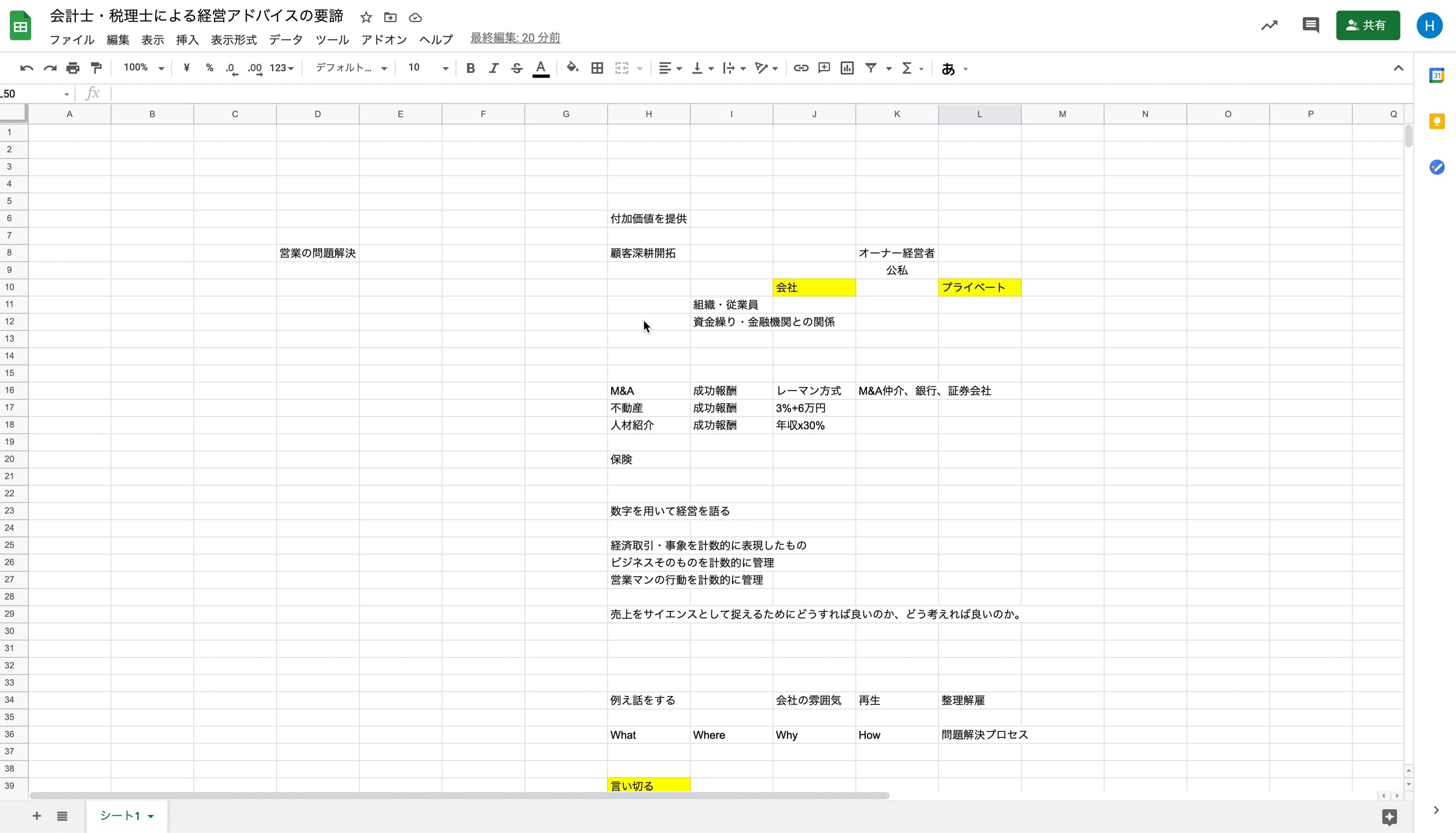Click the insert link icon
This screenshot has width=1456, height=833.
800,68
